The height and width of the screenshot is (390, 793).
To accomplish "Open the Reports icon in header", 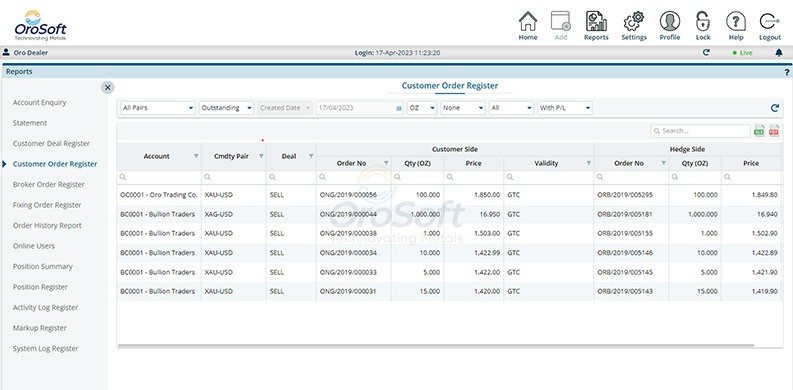I will click(x=596, y=21).
